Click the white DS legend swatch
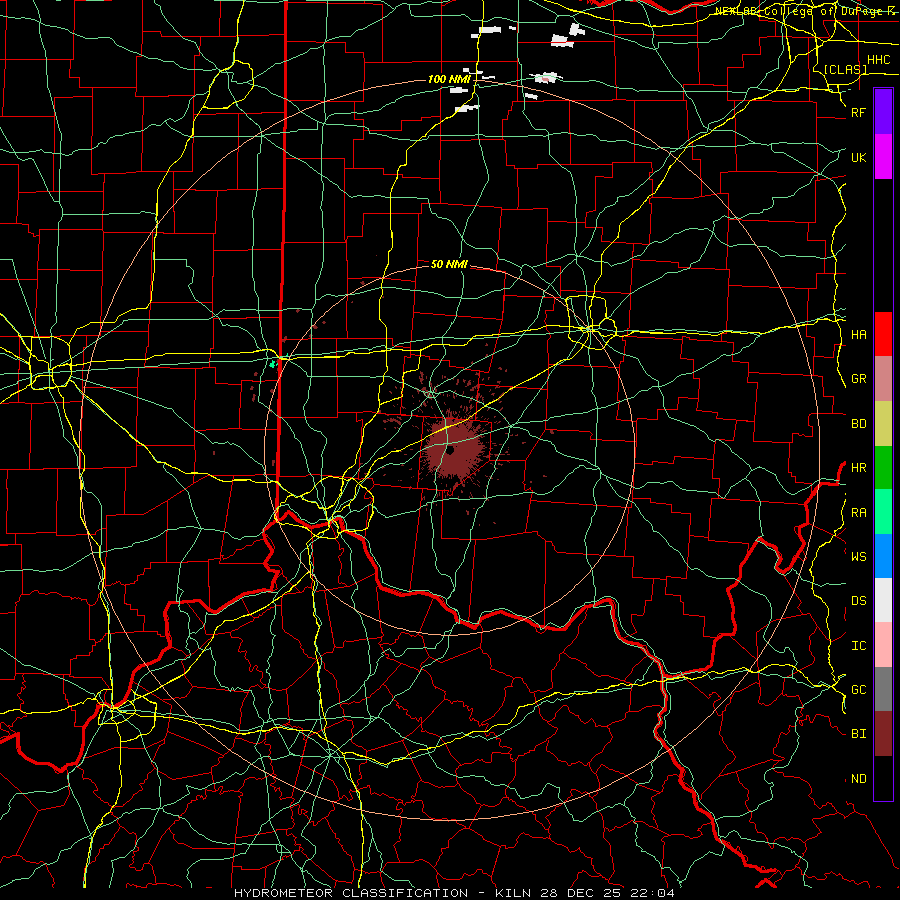Viewport: 900px width, 900px height. (883, 600)
